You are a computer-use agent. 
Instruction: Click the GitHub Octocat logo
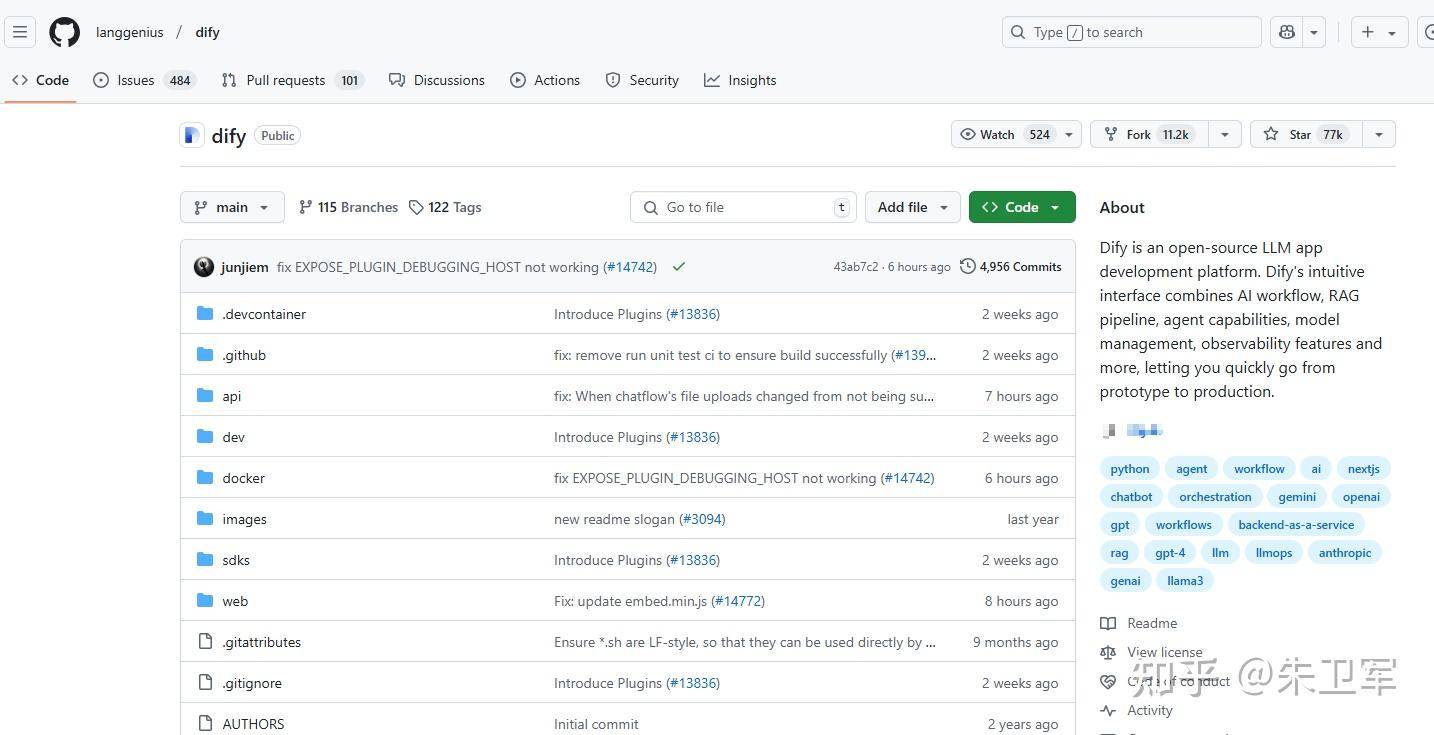coord(65,32)
